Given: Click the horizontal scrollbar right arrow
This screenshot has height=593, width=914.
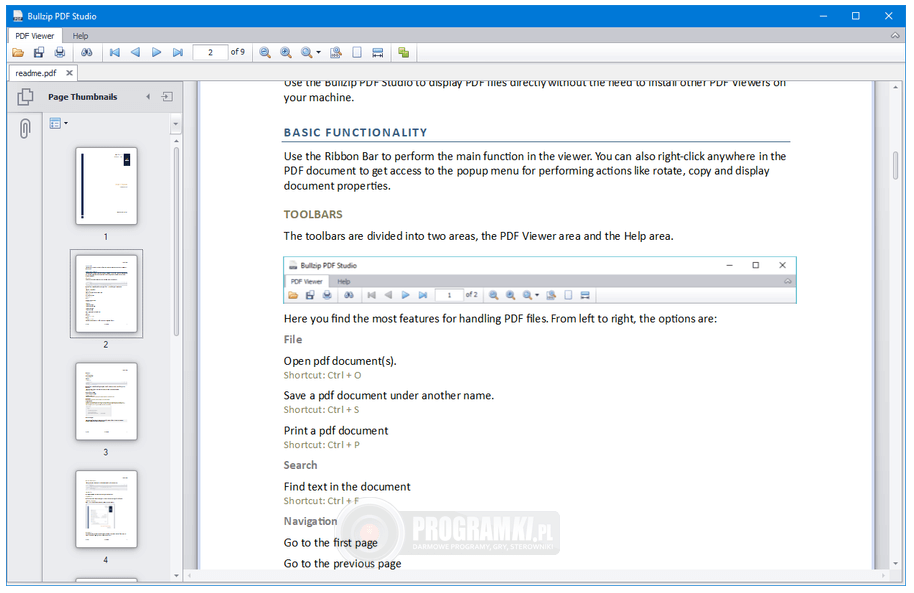Looking at the screenshot, I should point(884,576).
